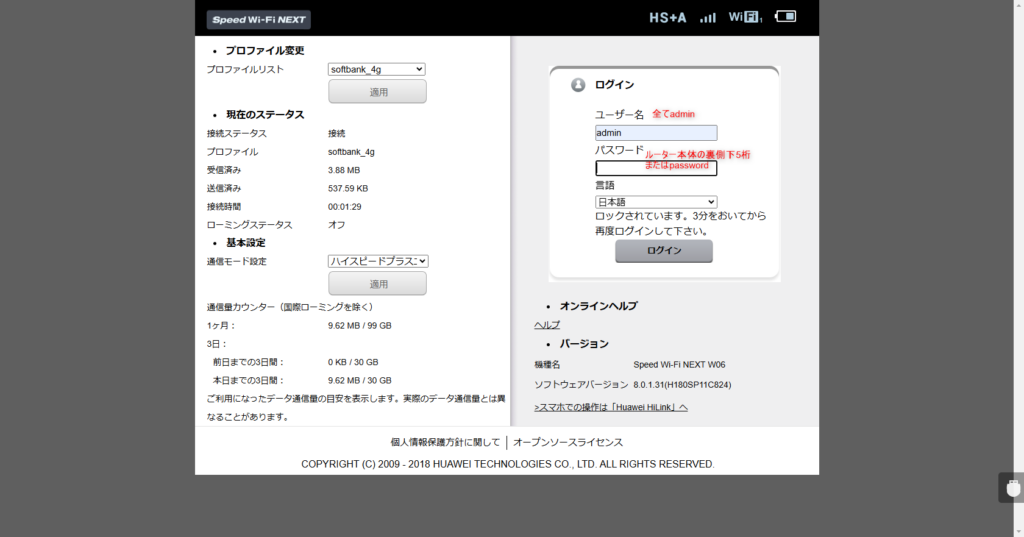Viewport: 1024px width, 537px height.
Task: Open the 個人情報保護方針に関して link
Action: coord(445,442)
